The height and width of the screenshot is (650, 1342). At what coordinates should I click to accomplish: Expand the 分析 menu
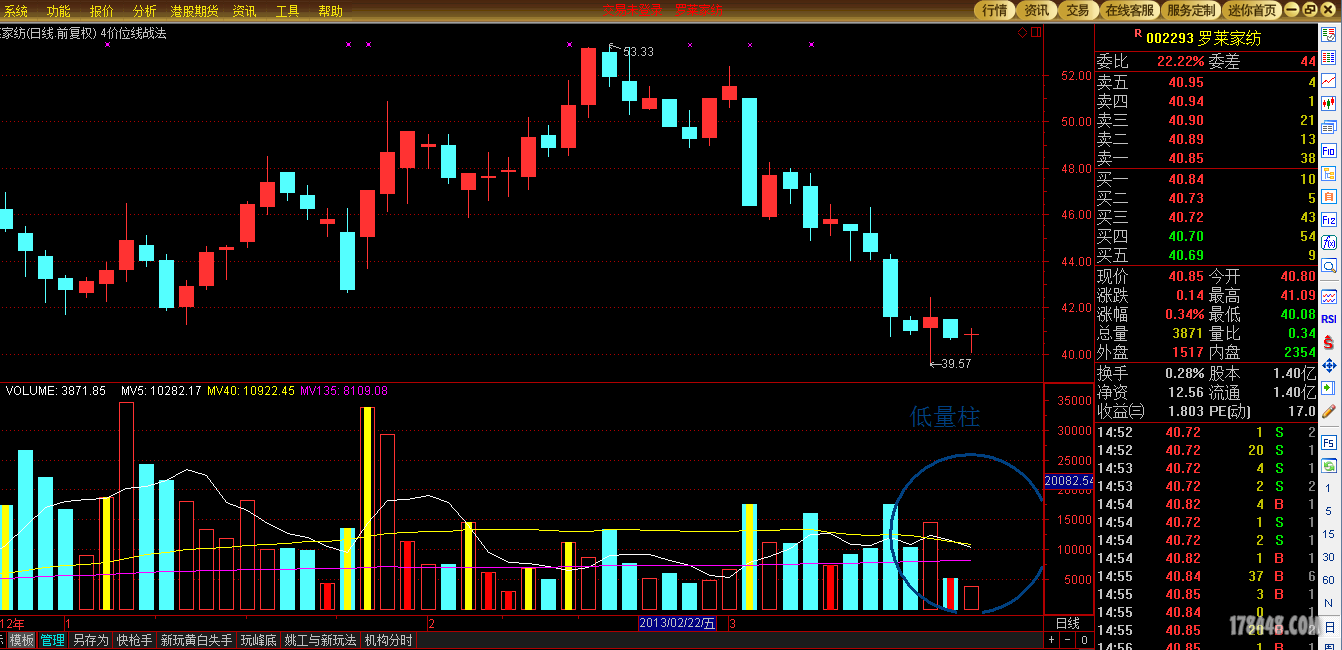[144, 11]
